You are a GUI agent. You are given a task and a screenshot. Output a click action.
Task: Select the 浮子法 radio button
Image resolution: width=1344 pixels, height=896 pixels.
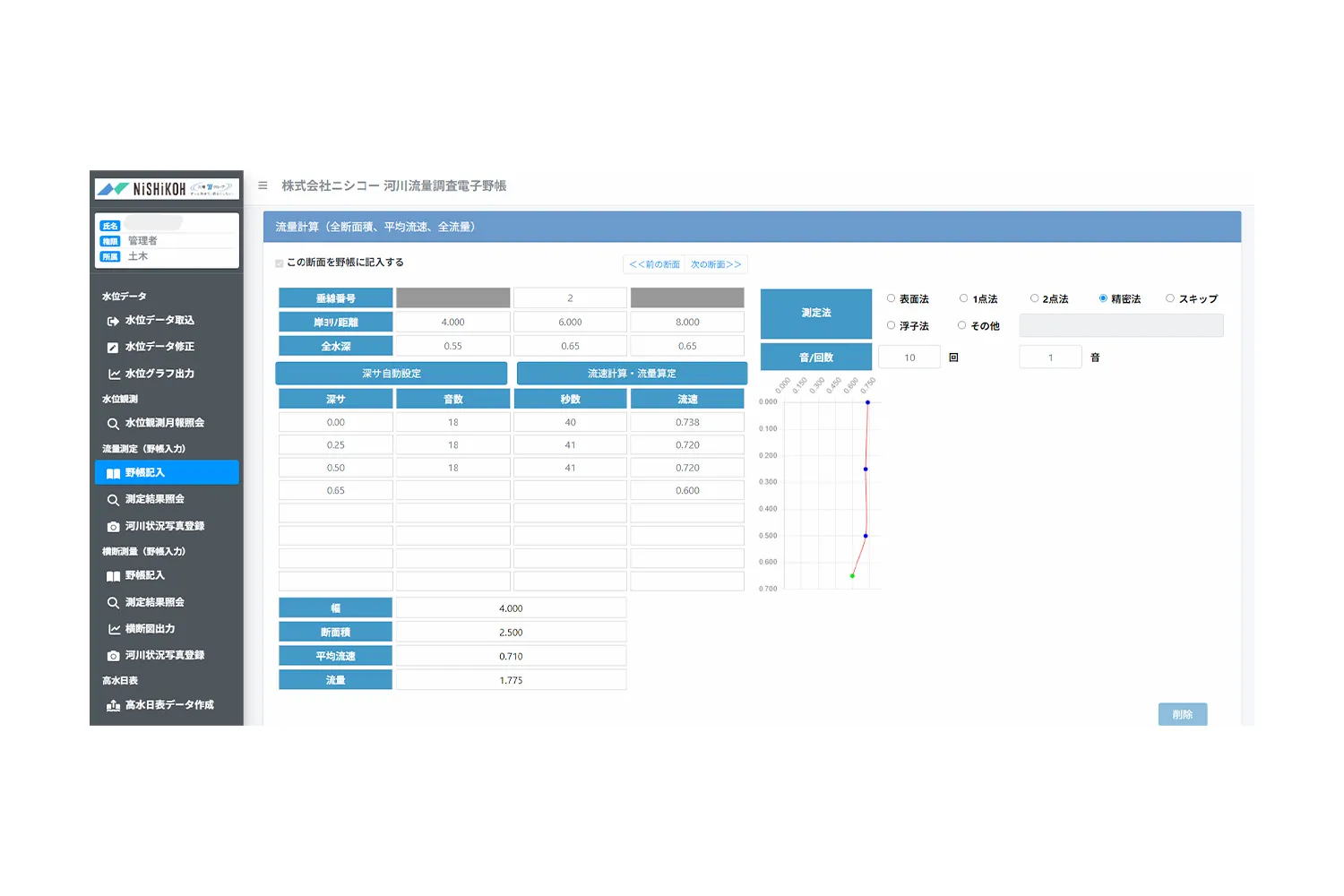click(891, 325)
